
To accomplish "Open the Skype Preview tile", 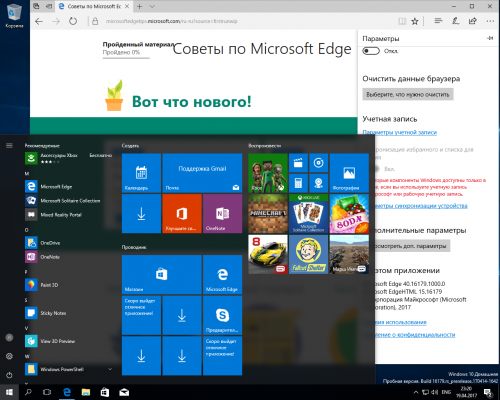I will click(222, 315).
